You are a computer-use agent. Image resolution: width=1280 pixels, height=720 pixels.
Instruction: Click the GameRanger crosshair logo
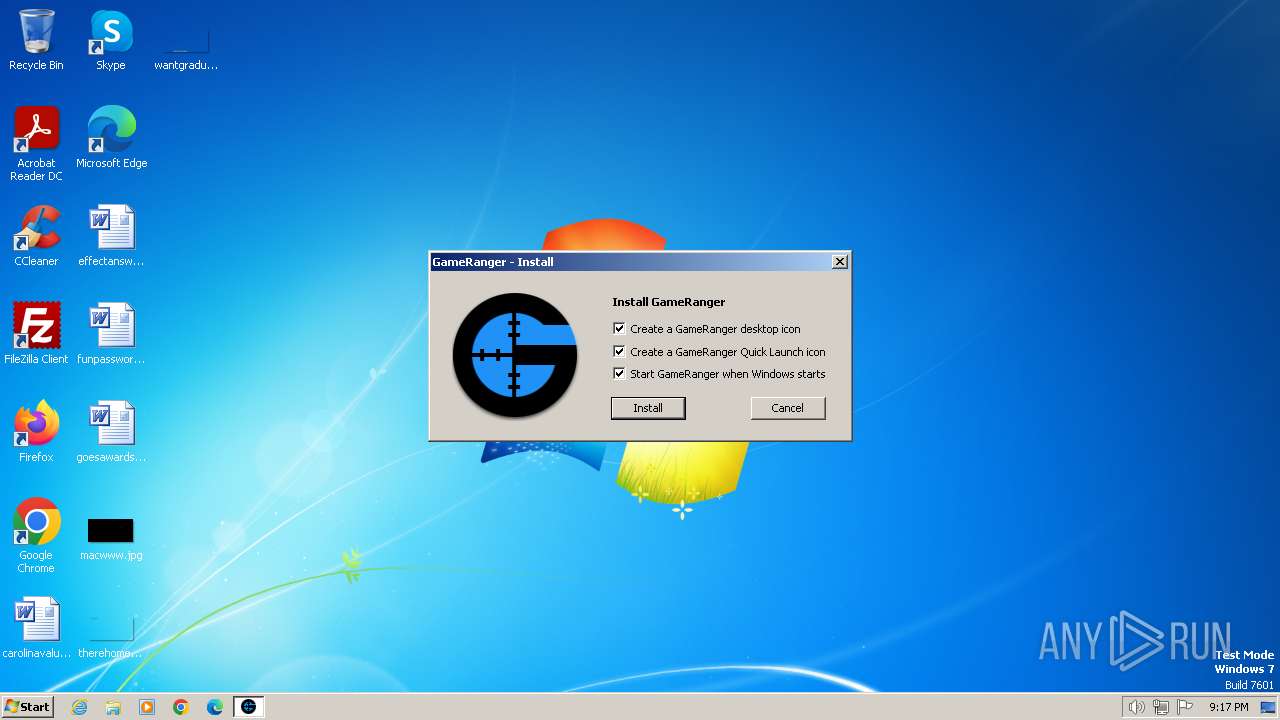(515, 355)
